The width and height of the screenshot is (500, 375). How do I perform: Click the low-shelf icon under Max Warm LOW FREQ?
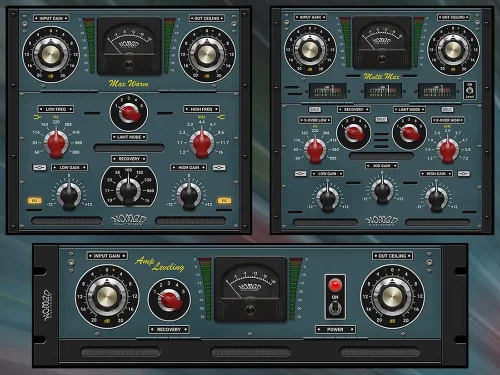click(x=37, y=117)
